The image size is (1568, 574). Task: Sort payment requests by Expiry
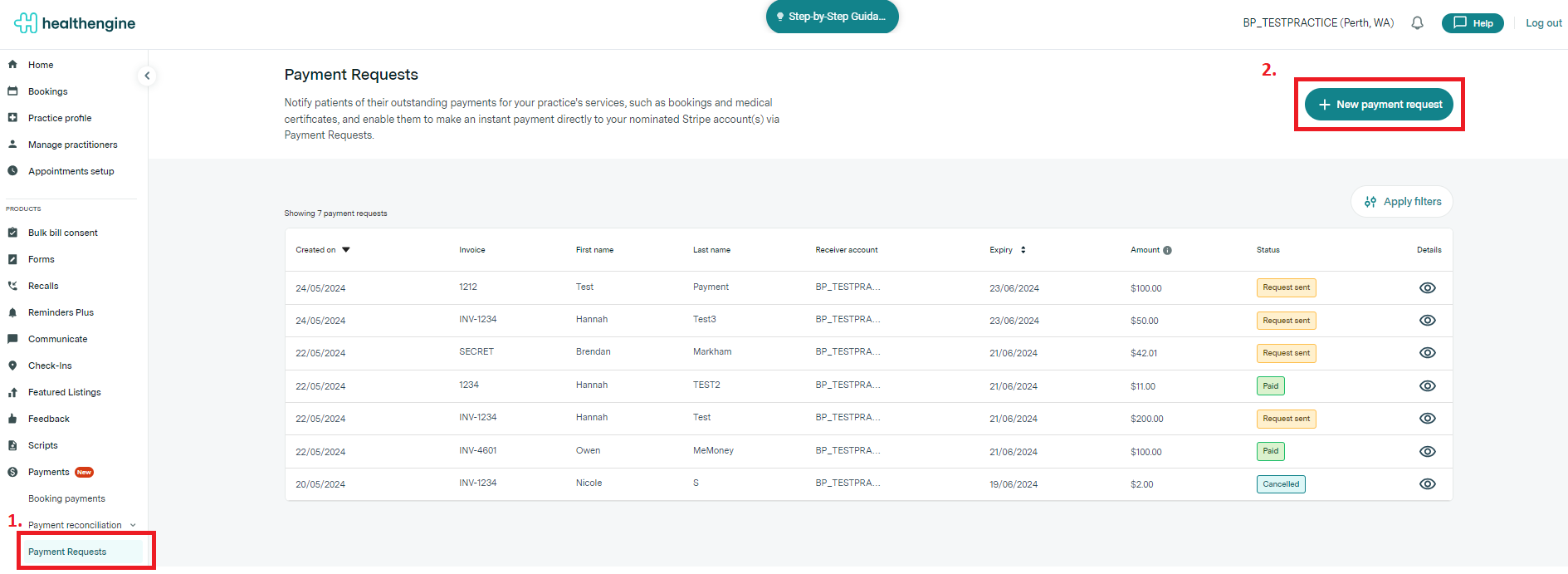(x=1023, y=250)
